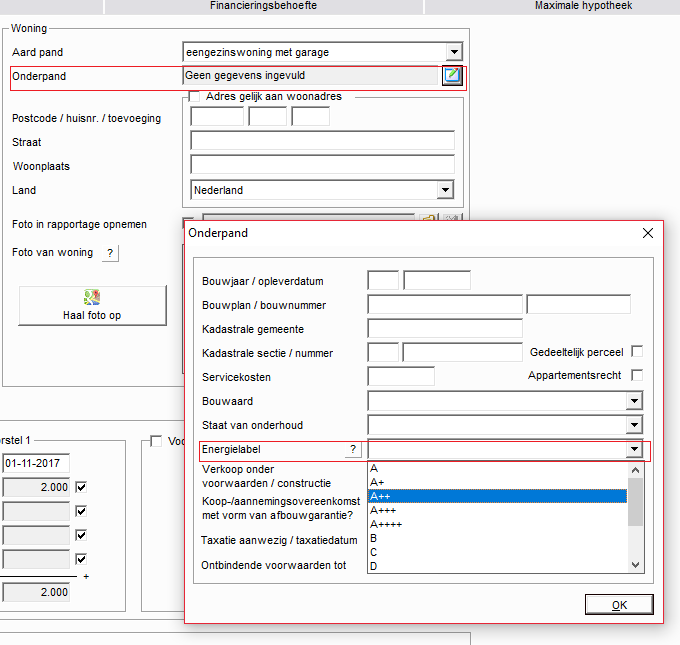The image size is (680, 645).
Task: Toggle the Appartementsrecht checkbox
Action: click(x=637, y=375)
